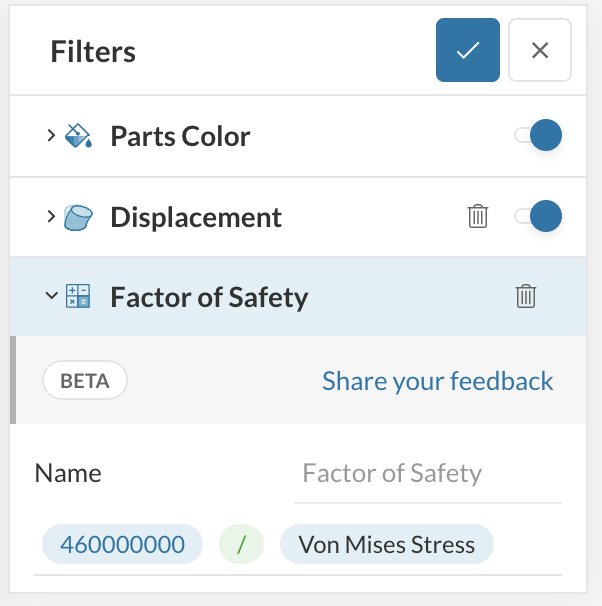Click the Displacement bucket icon
The height and width of the screenshot is (606, 602).
(x=78, y=217)
